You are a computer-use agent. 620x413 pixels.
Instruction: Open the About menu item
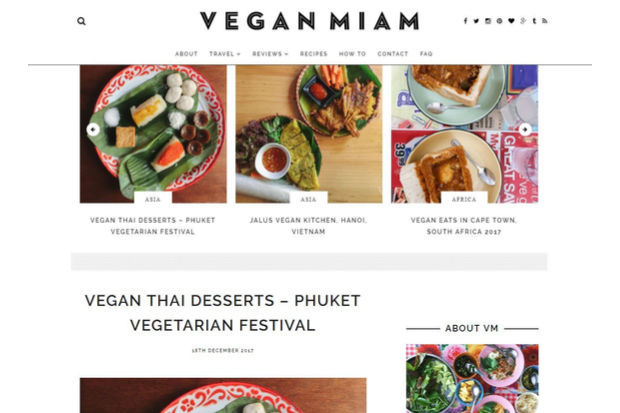click(x=186, y=54)
